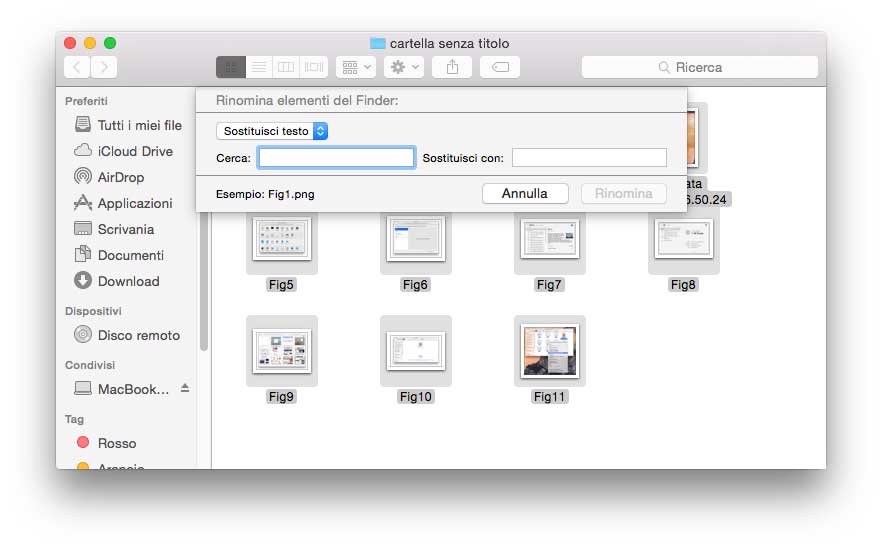The image size is (882, 549).
Task: Select AirDrop in the sidebar
Action: point(110,177)
